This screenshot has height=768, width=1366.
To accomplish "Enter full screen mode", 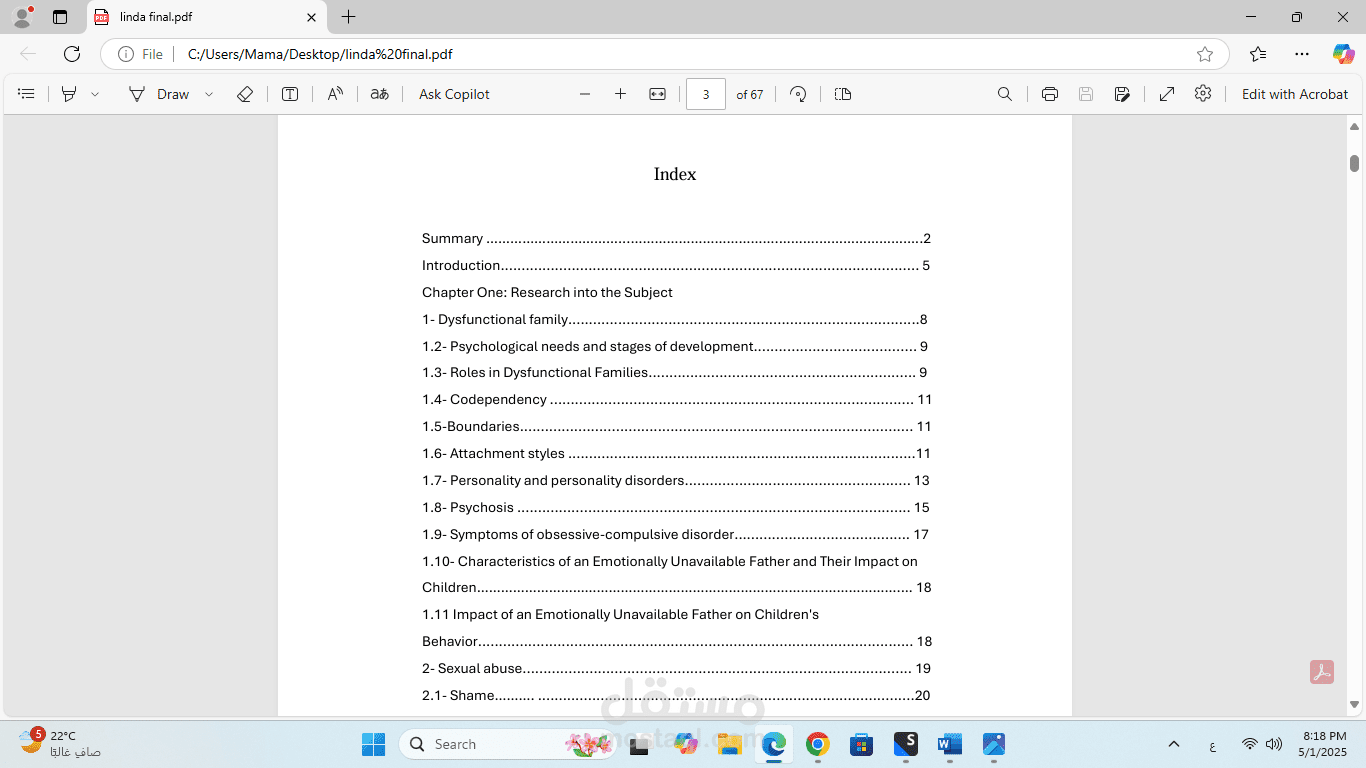I will coord(1167,94).
